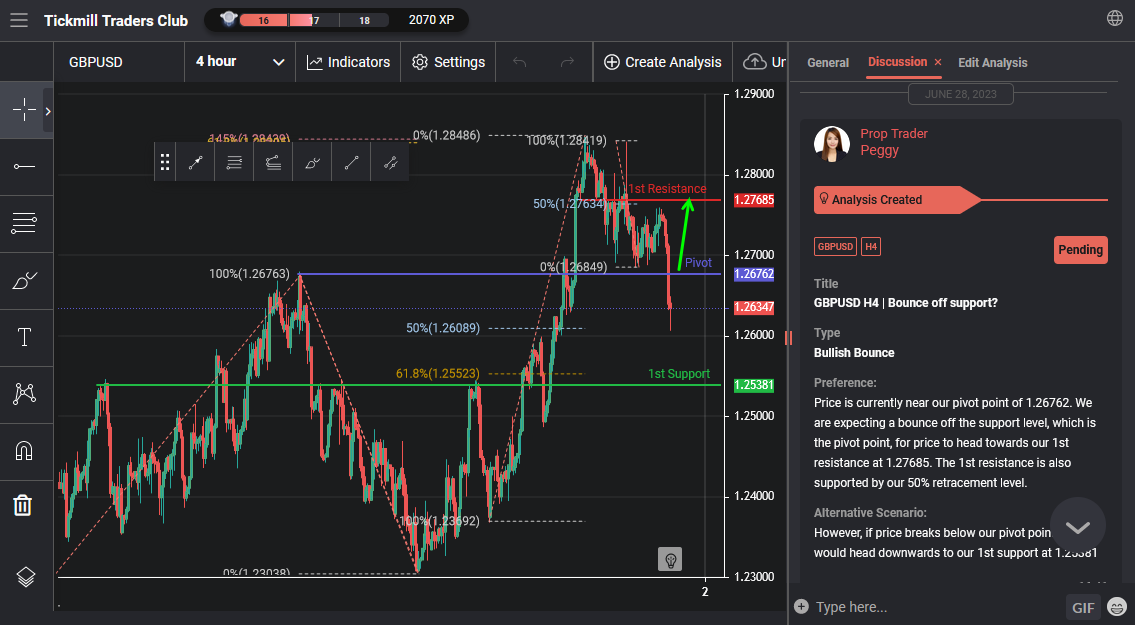
Task: Open the hamburger main menu
Action: pos(19,20)
